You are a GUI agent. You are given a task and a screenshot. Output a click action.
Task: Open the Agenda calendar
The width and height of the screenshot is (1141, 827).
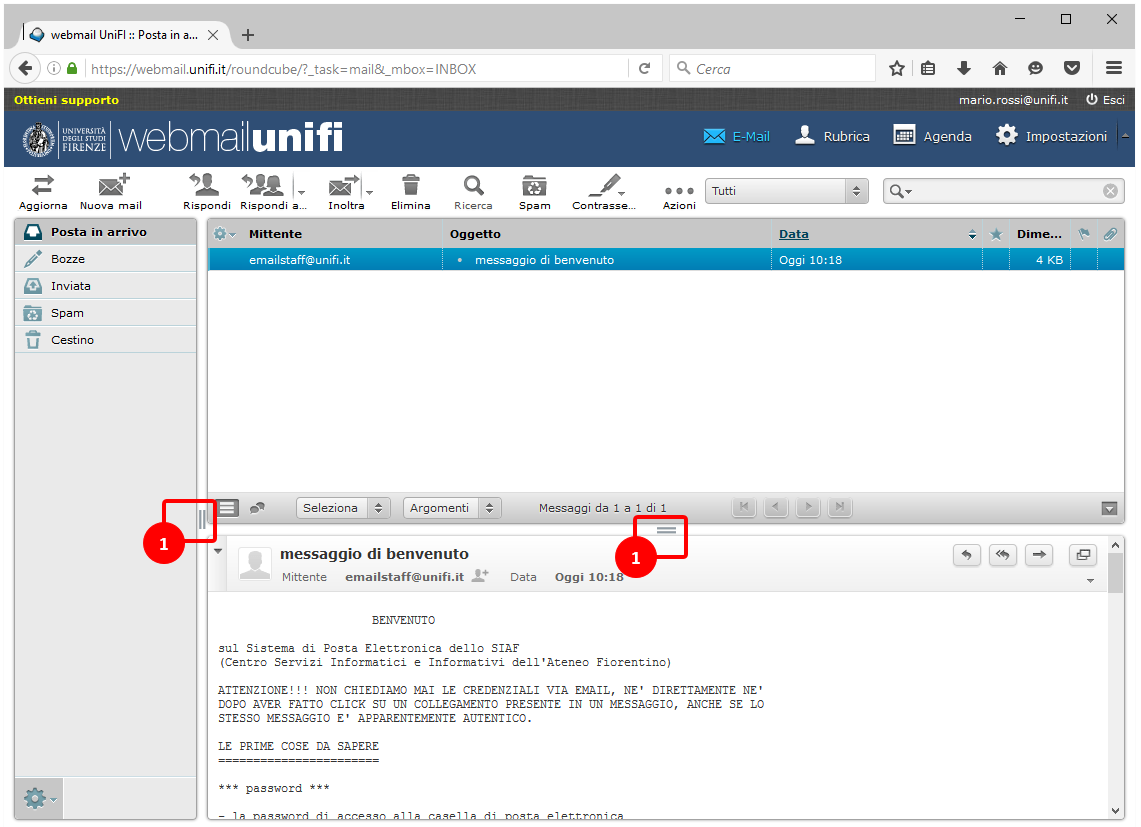coord(932,135)
